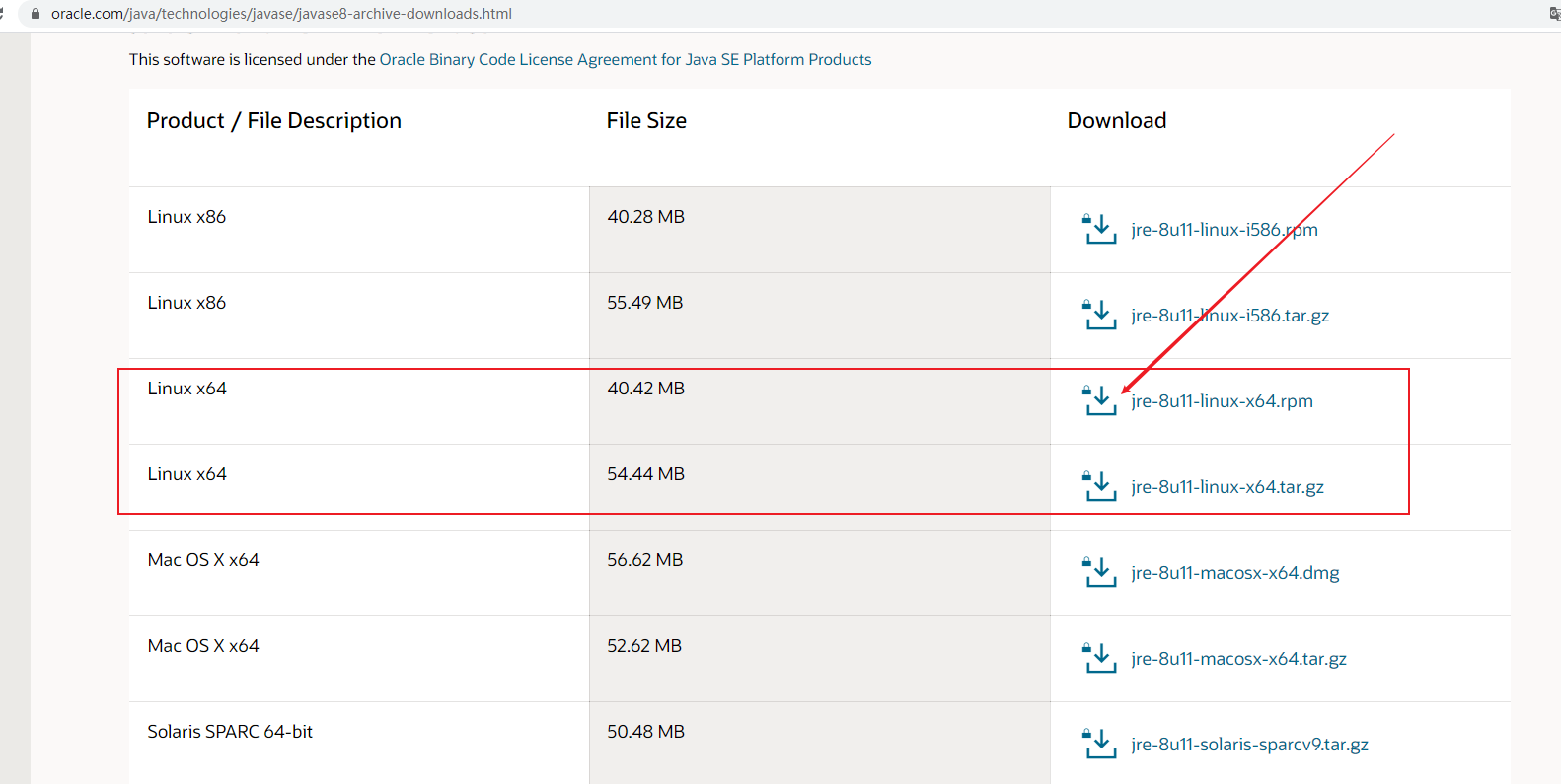Open the Oracle Binary Code License Agreement link
Viewport: 1561px width, 784px height.
coord(626,60)
